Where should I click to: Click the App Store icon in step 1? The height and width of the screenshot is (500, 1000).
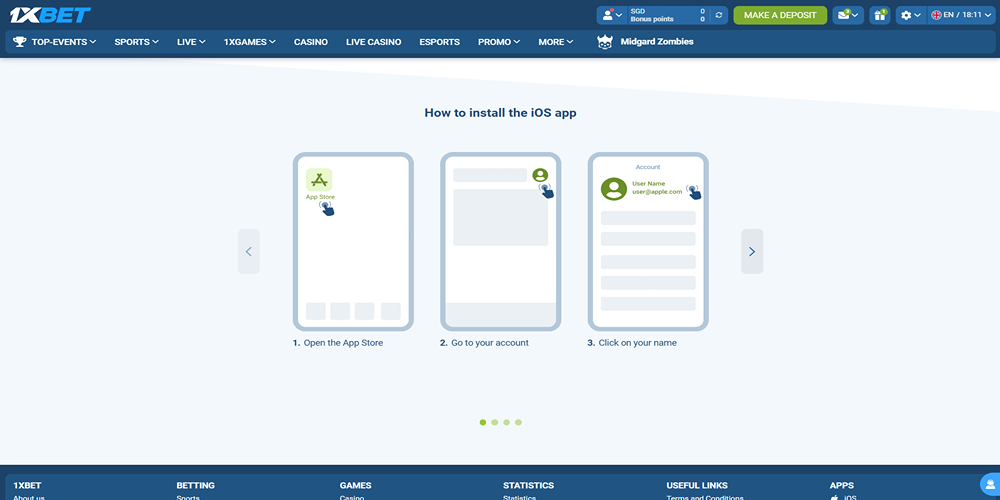coord(319,180)
